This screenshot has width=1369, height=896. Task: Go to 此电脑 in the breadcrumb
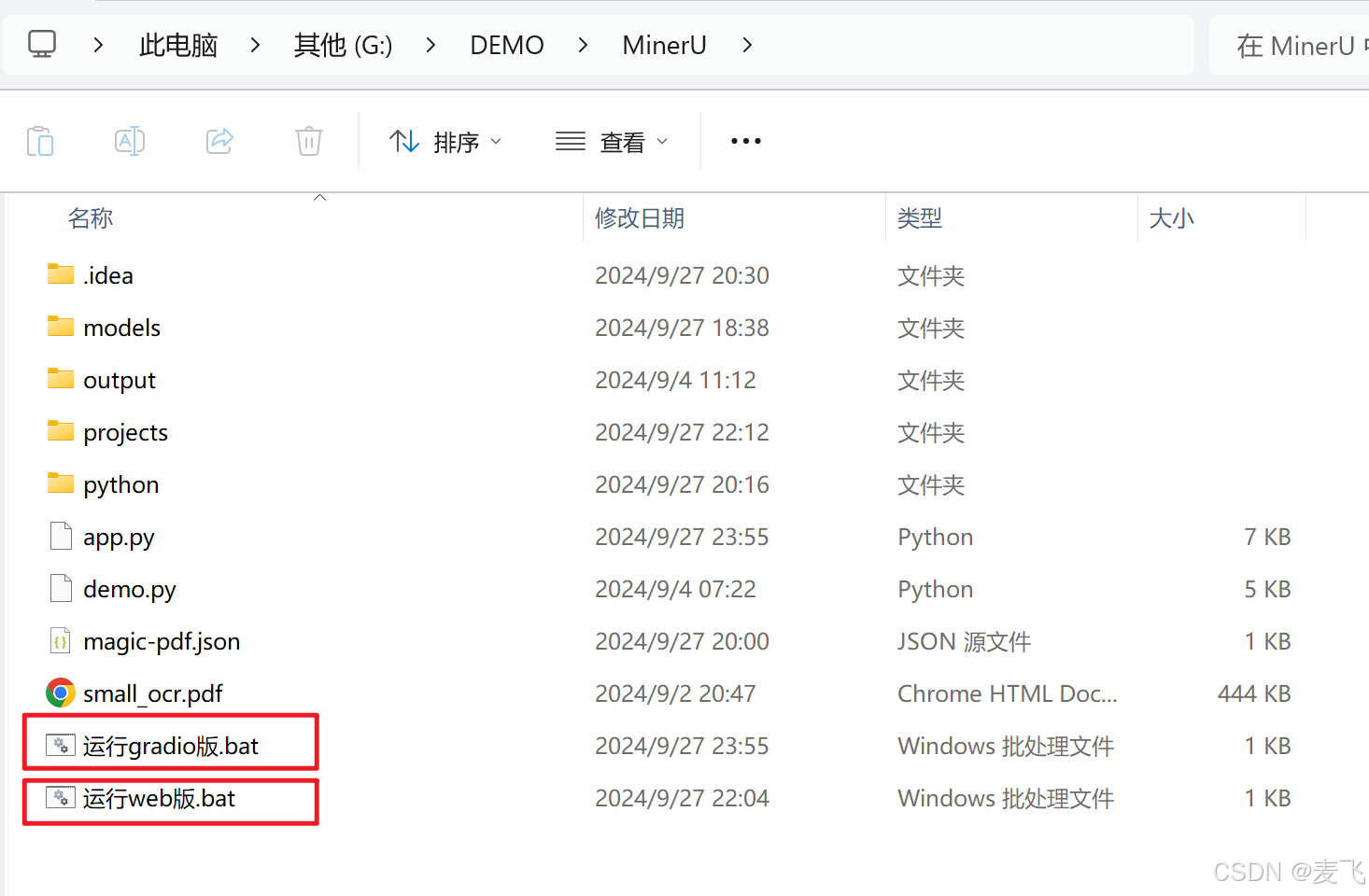[178, 45]
